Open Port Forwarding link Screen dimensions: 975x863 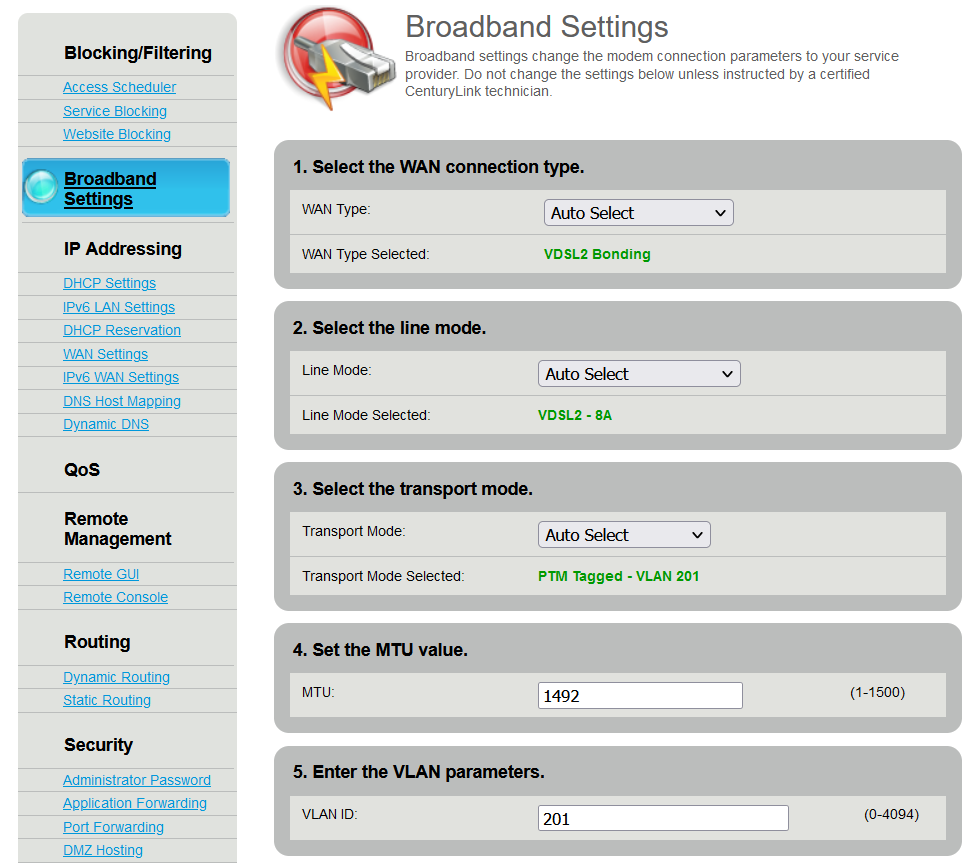(x=113, y=828)
